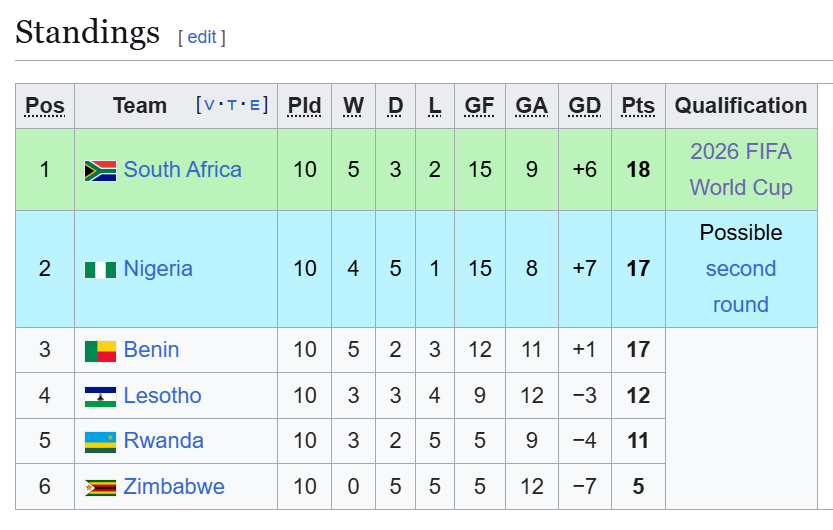Viewport: 833px width, 530px height.
Task: Click the GD column header abbreviation
Action: point(584,106)
